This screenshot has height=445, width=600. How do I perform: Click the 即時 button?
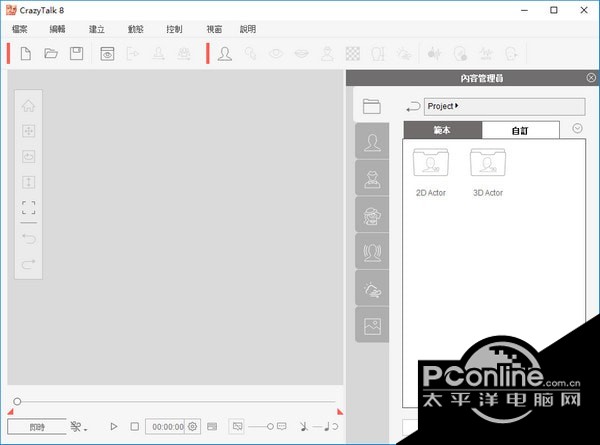click(x=36, y=427)
